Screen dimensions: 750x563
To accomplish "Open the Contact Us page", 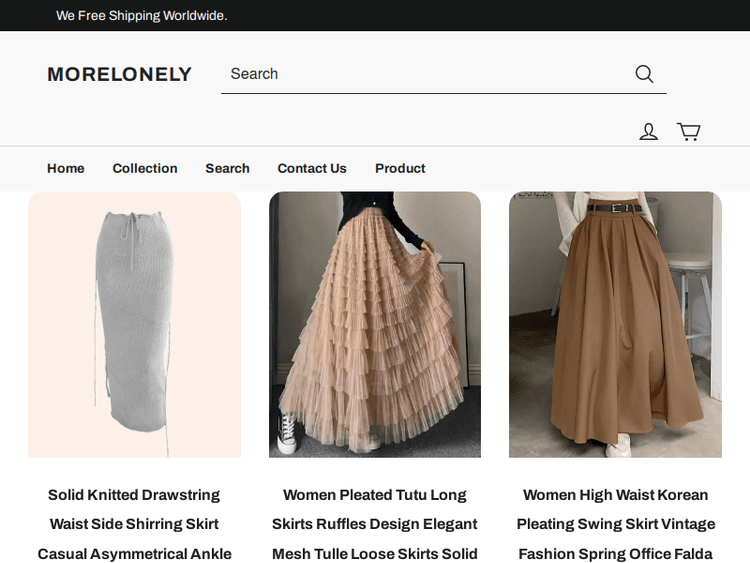I will click(312, 168).
